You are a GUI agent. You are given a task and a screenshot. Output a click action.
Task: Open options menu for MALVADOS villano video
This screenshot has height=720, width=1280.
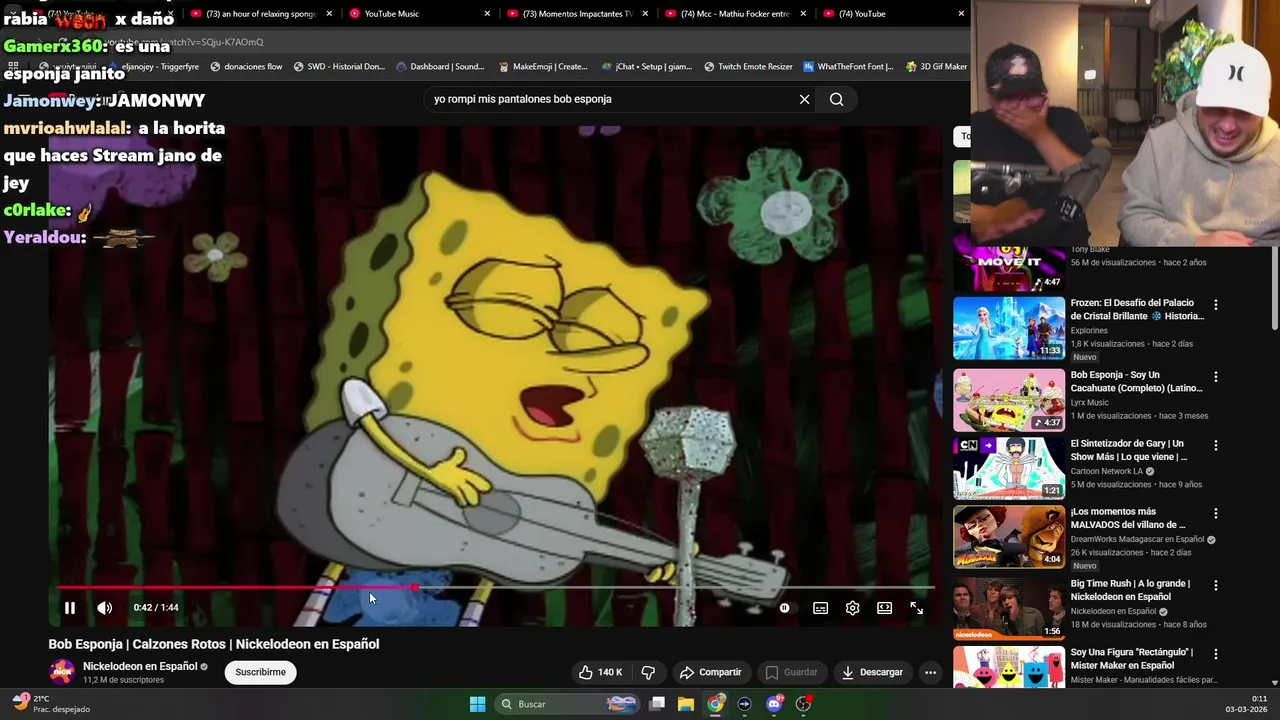1216,513
